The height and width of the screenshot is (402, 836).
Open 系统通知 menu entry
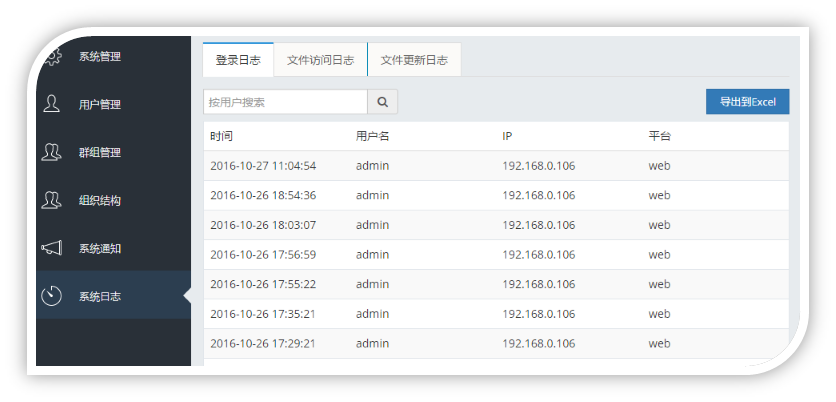coord(100,248)
